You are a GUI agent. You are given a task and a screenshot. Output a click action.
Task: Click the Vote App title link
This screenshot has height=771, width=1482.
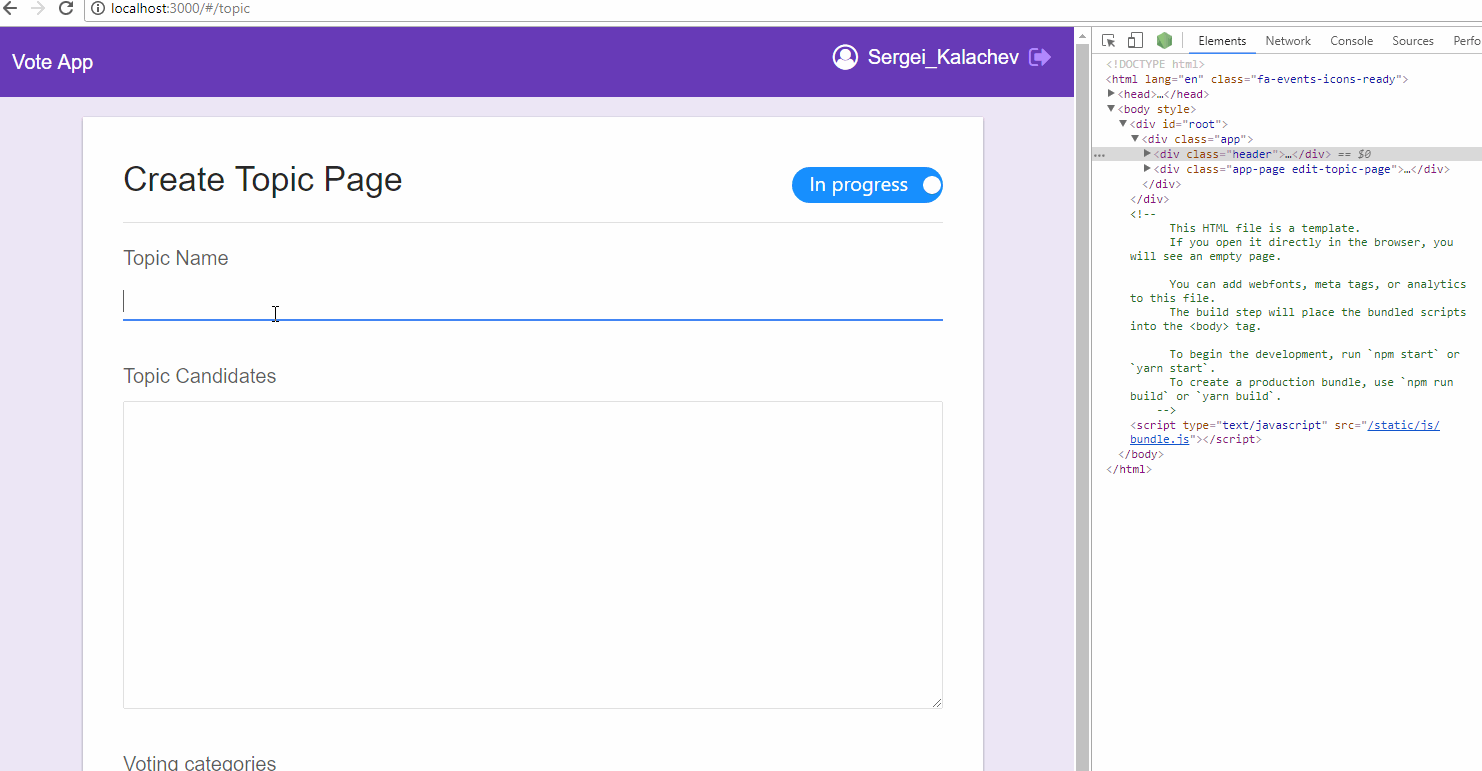52,62
